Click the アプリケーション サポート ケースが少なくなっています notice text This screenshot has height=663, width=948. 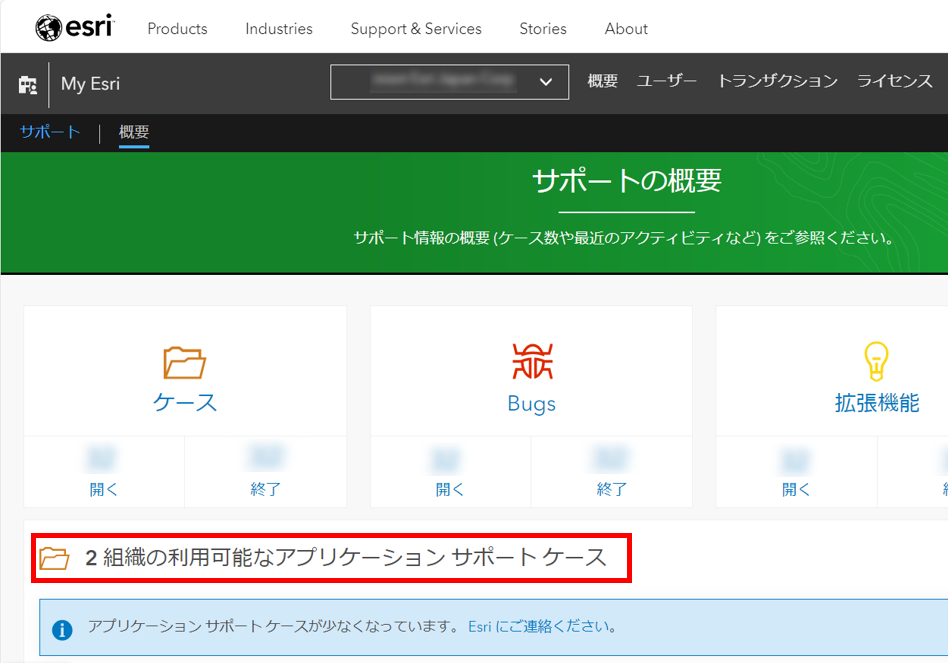(x=273, y=627)
